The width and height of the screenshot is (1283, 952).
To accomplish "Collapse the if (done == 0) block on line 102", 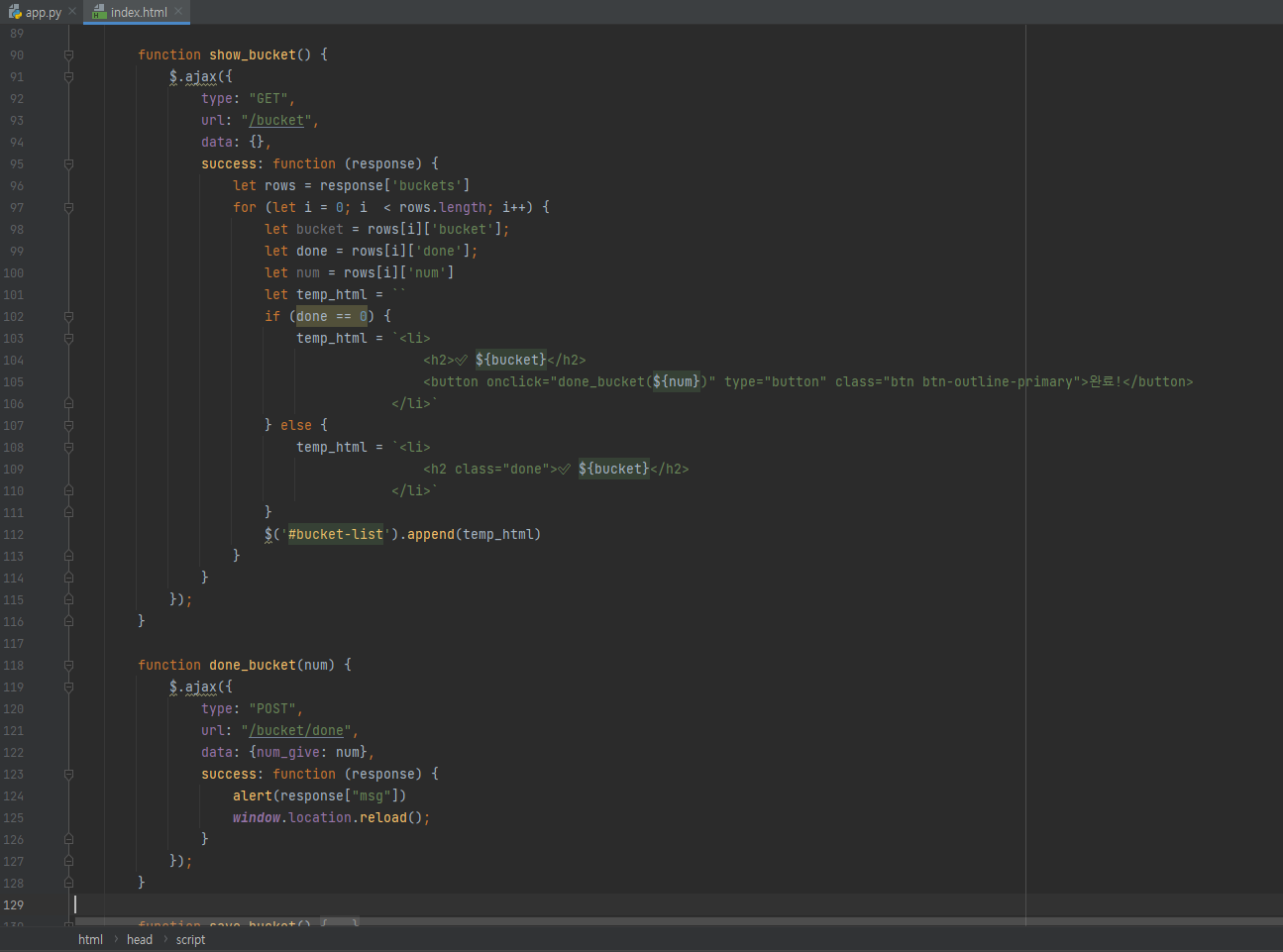I will pyautogui.click(x=68, y=316).
